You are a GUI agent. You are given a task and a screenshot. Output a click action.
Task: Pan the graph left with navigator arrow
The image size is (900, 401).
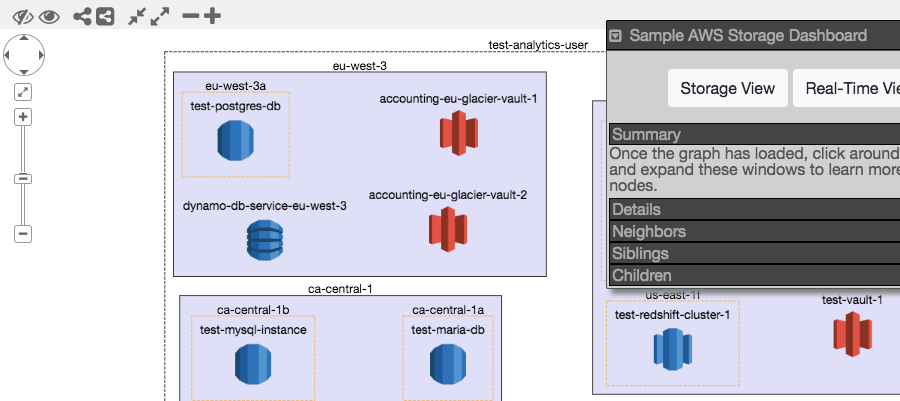[6, 55]
